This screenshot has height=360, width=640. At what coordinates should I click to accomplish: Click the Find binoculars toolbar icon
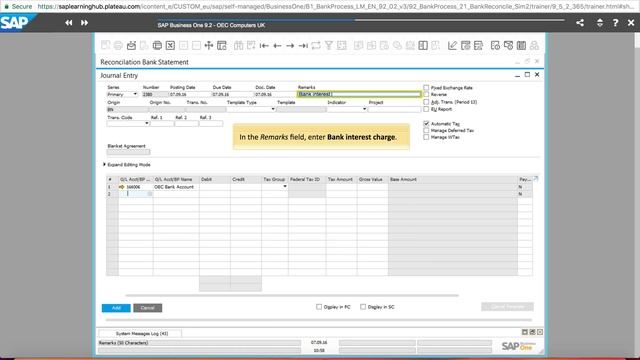point(238,45)
